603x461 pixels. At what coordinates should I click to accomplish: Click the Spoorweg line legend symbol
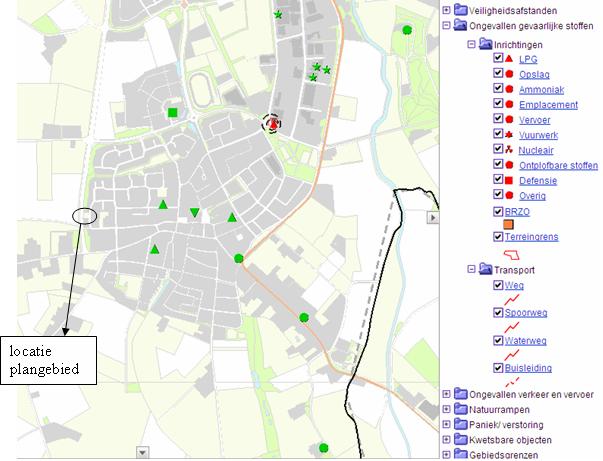tap(511, 327)
